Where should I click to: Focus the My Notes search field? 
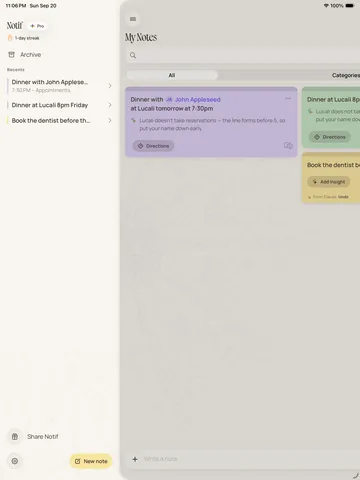coord(243,55)
